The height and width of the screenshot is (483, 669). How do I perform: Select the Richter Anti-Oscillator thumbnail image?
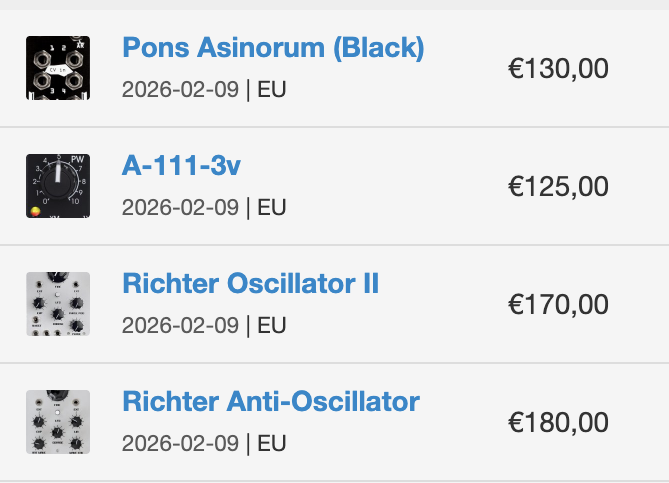tap(58, 422)
